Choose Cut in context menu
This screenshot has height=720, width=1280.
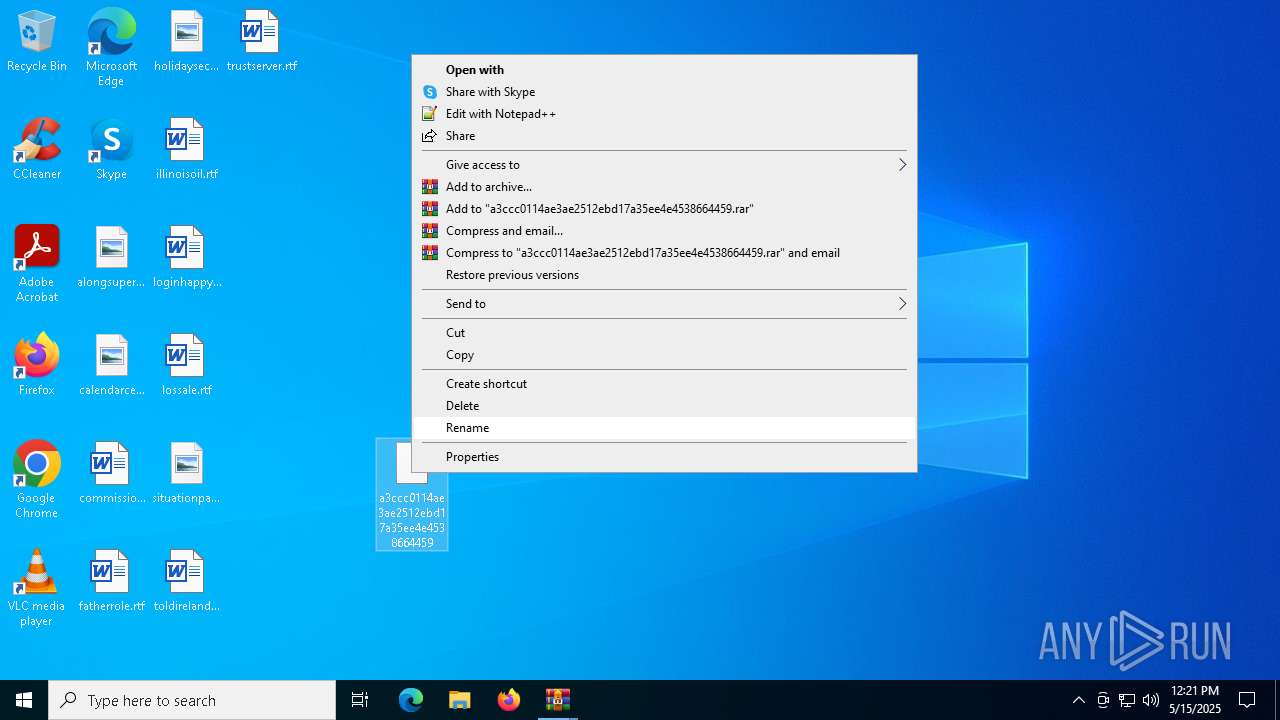click(665, 333)
